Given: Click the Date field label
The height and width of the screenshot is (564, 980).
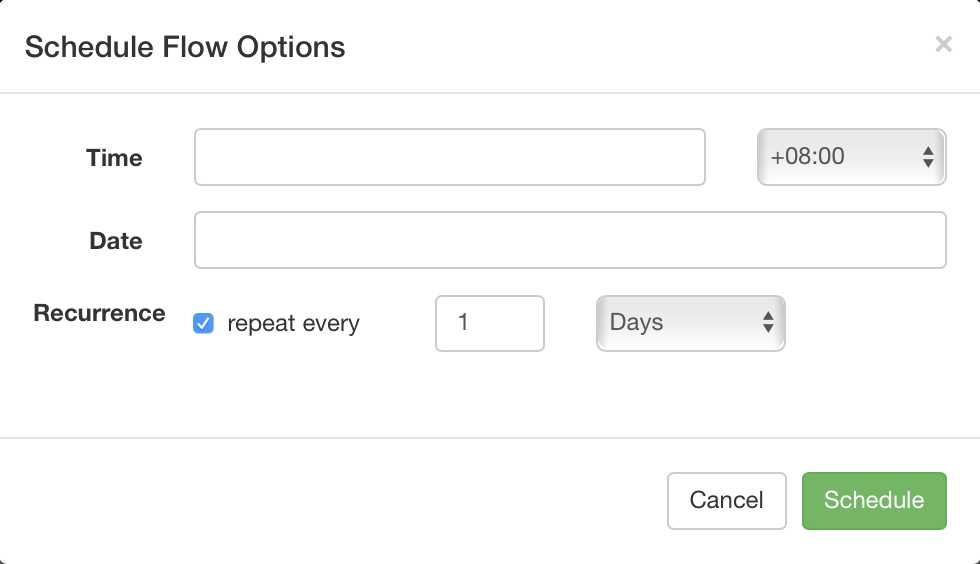Looking at the screenshot, I should point(116,241).
